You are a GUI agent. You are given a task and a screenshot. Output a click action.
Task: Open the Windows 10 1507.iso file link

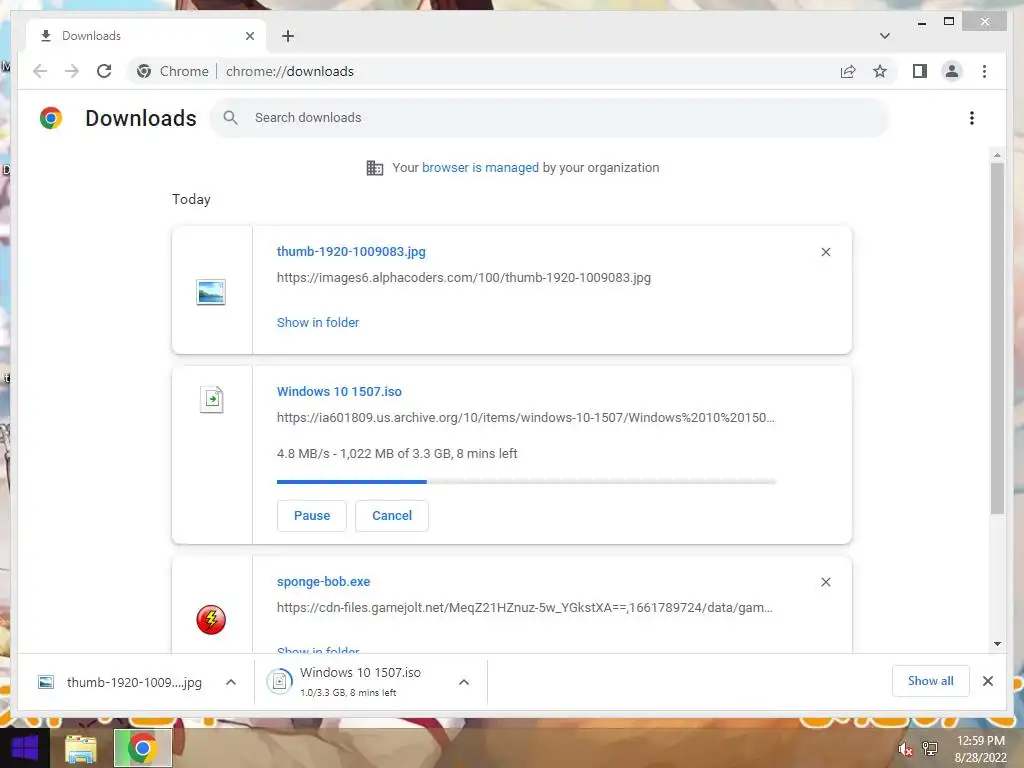click(339, 391)
